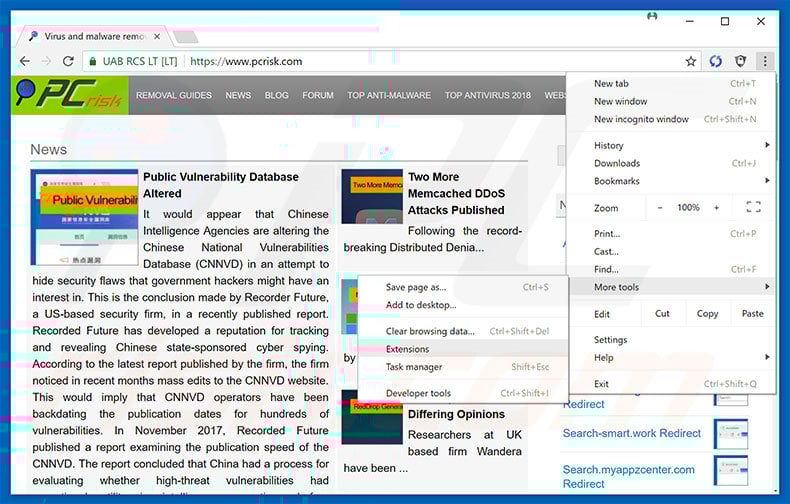Select the Virus and malware removal tab
Image resolution: width=790 pixels, height=504 pixels.
(x=94, y=36)
